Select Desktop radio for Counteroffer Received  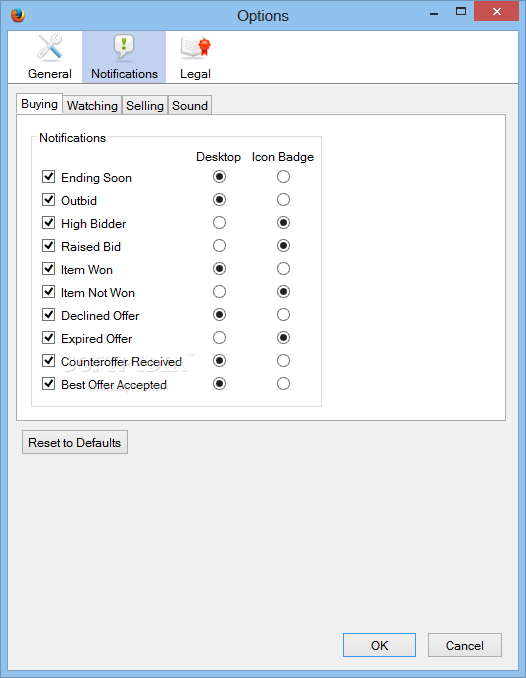219,361
